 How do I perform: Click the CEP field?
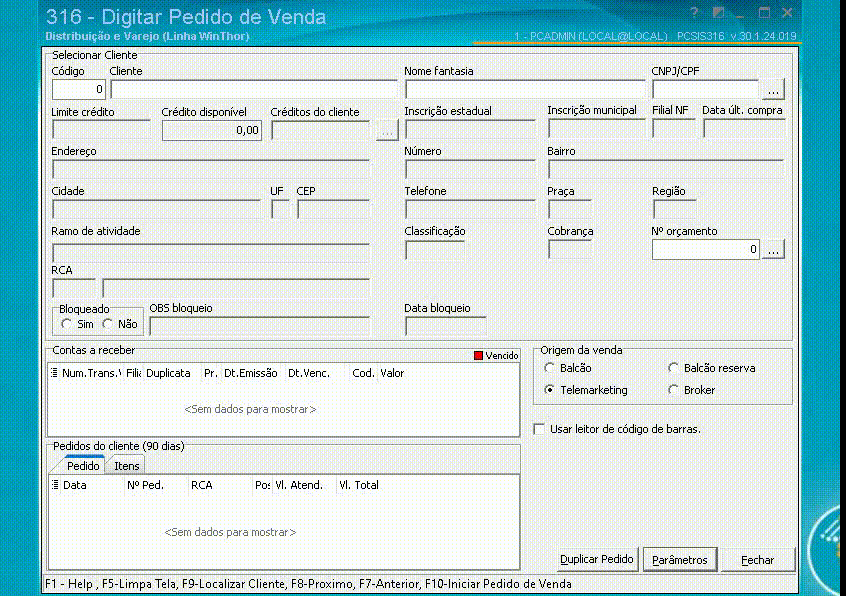(x=333, y=209)
